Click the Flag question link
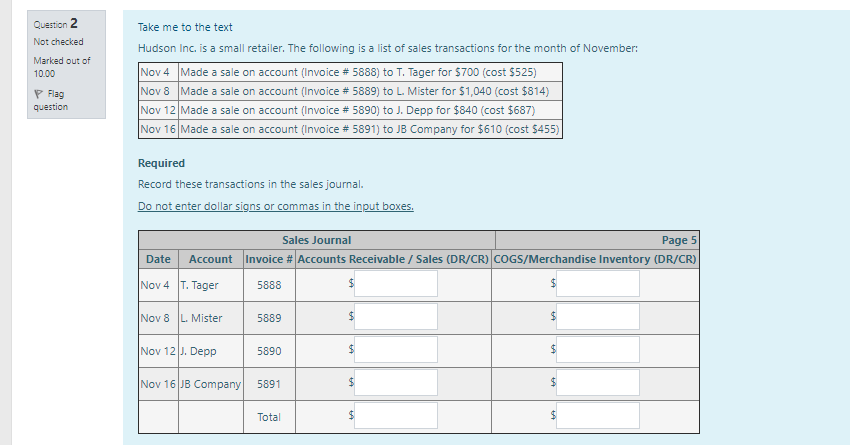The image size is (850, 445). pos(50,100)
